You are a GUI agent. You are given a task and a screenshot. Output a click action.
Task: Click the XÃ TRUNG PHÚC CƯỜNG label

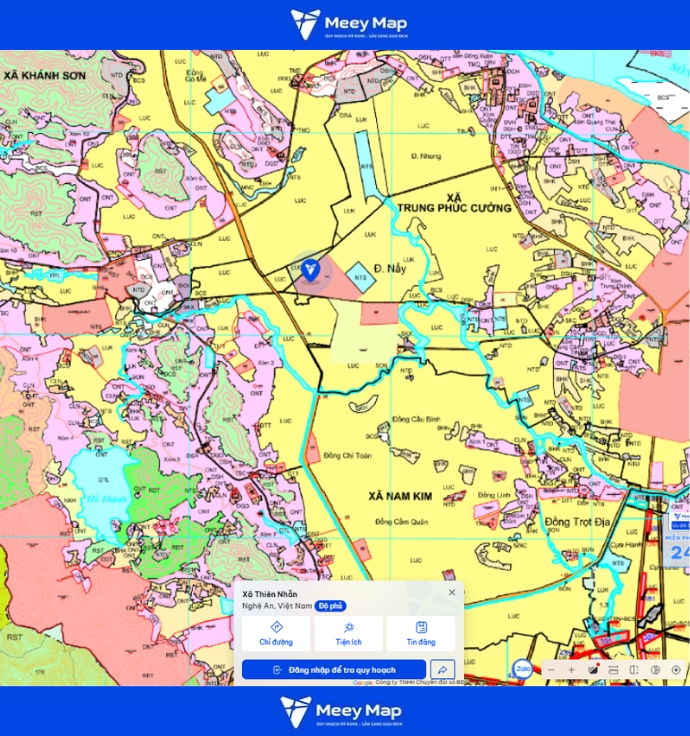click(454, 203)
